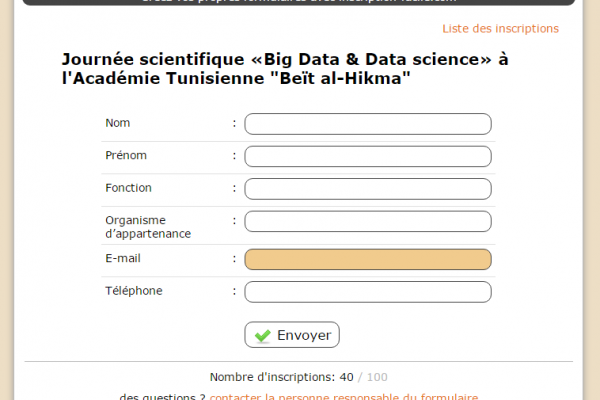This screenshot has height=400, width=600.
Task: Click the grey 100 maximum count text
Action: click(377, 377)
